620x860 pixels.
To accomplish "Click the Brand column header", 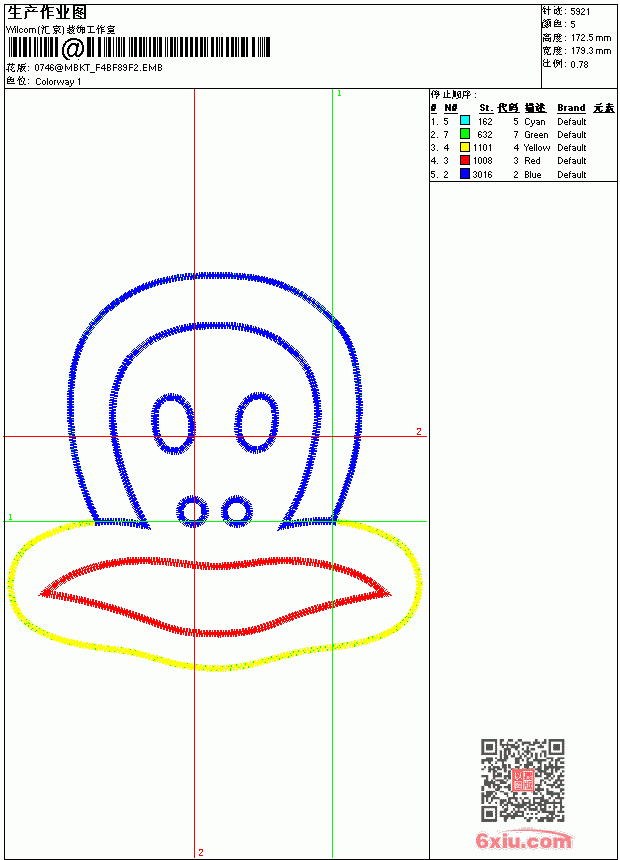I will pos(571,108).
